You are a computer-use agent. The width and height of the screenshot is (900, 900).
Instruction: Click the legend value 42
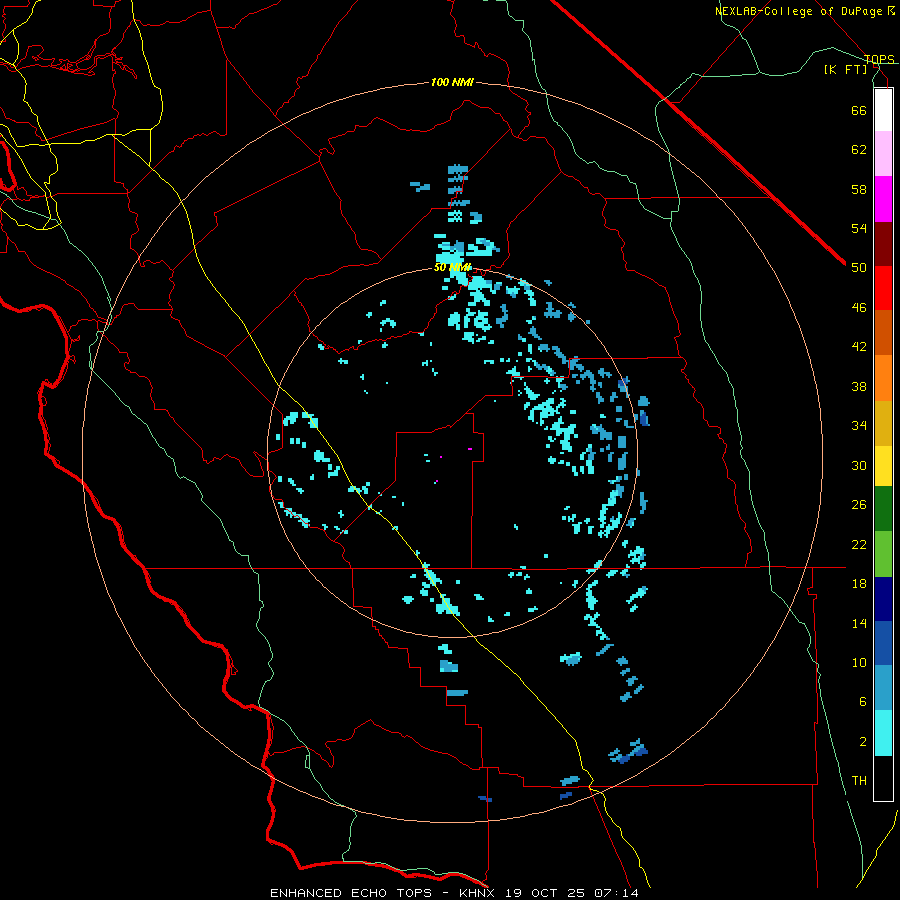click(x=859, y=347)
